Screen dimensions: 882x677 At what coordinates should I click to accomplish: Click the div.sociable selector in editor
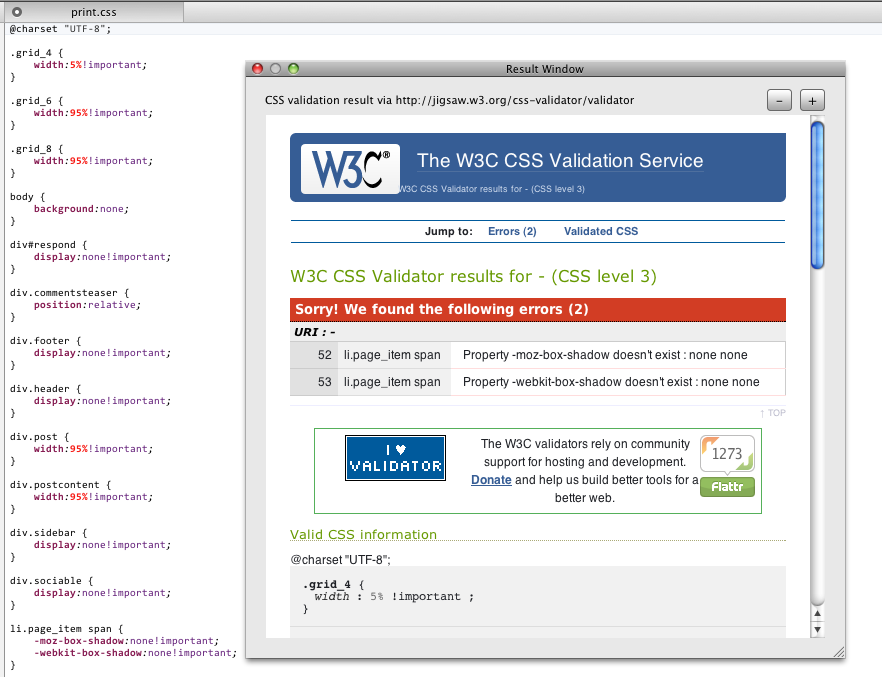[51, 580]
